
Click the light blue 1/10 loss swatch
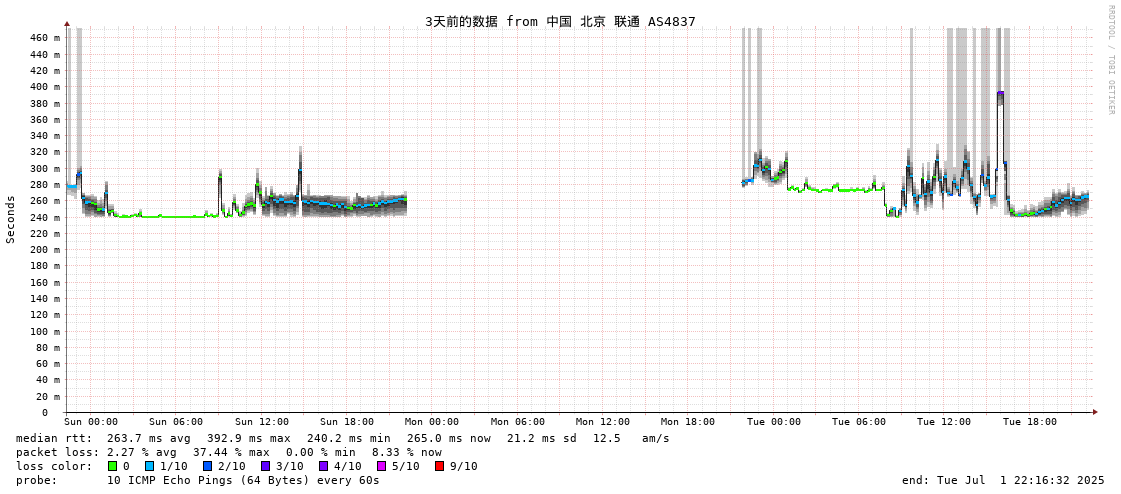[149, 466]
